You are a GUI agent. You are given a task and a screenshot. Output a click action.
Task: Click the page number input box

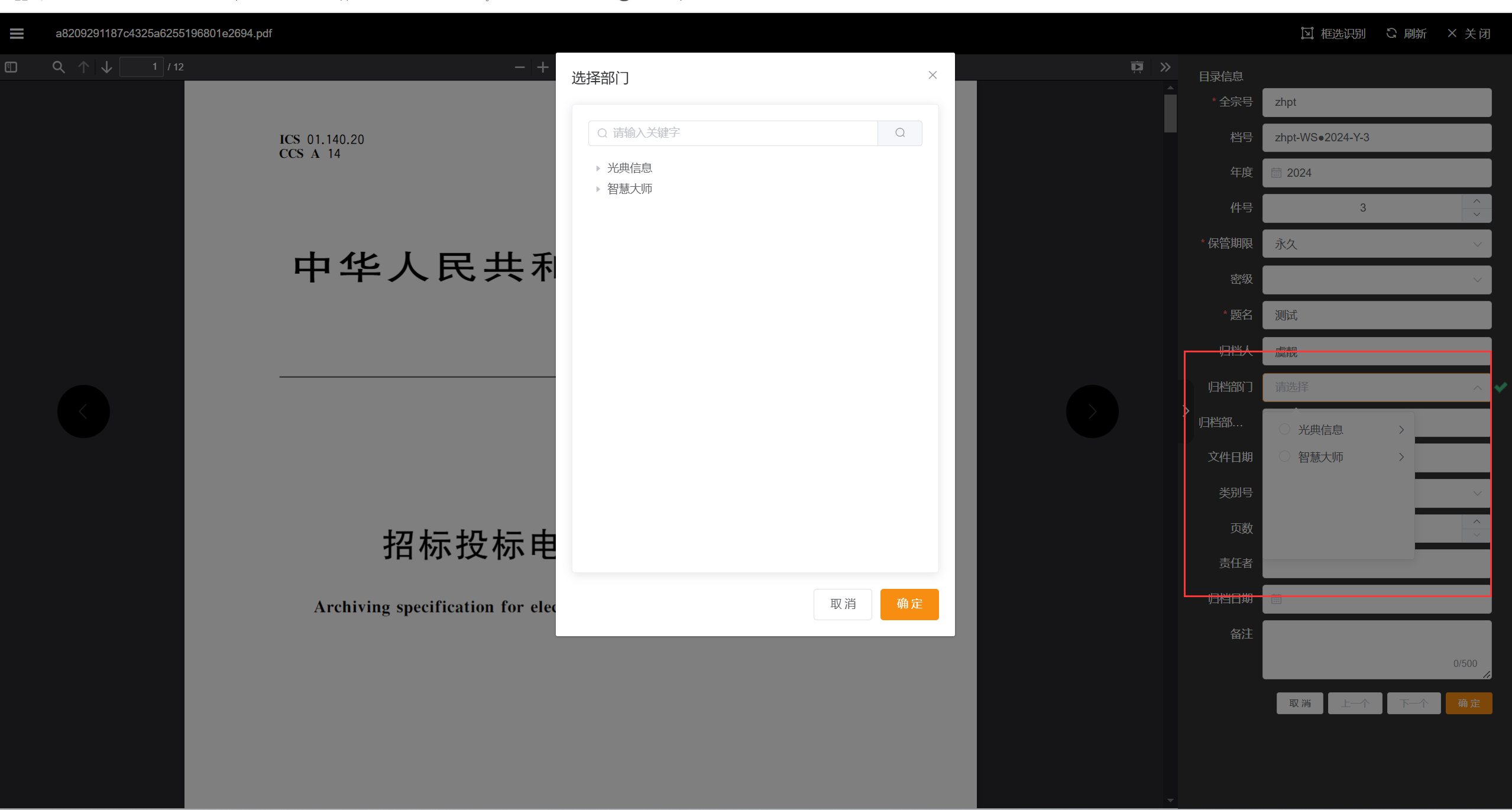pos(141,67)
